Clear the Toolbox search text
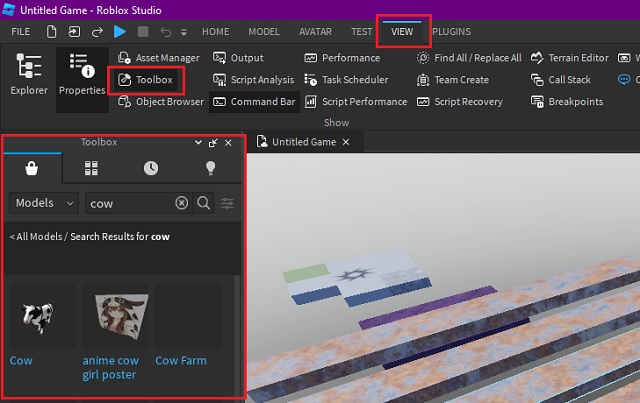The width and height of the screenshot is (640, 403). click(x=182, y=203)
